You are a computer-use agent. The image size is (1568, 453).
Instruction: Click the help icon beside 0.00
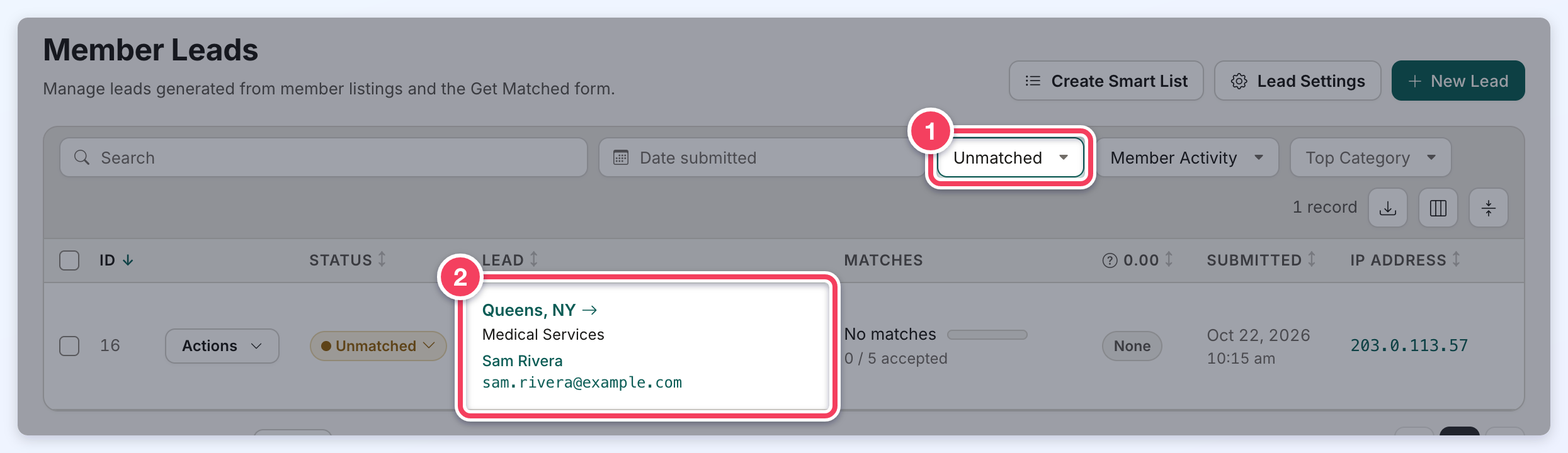1110,260
